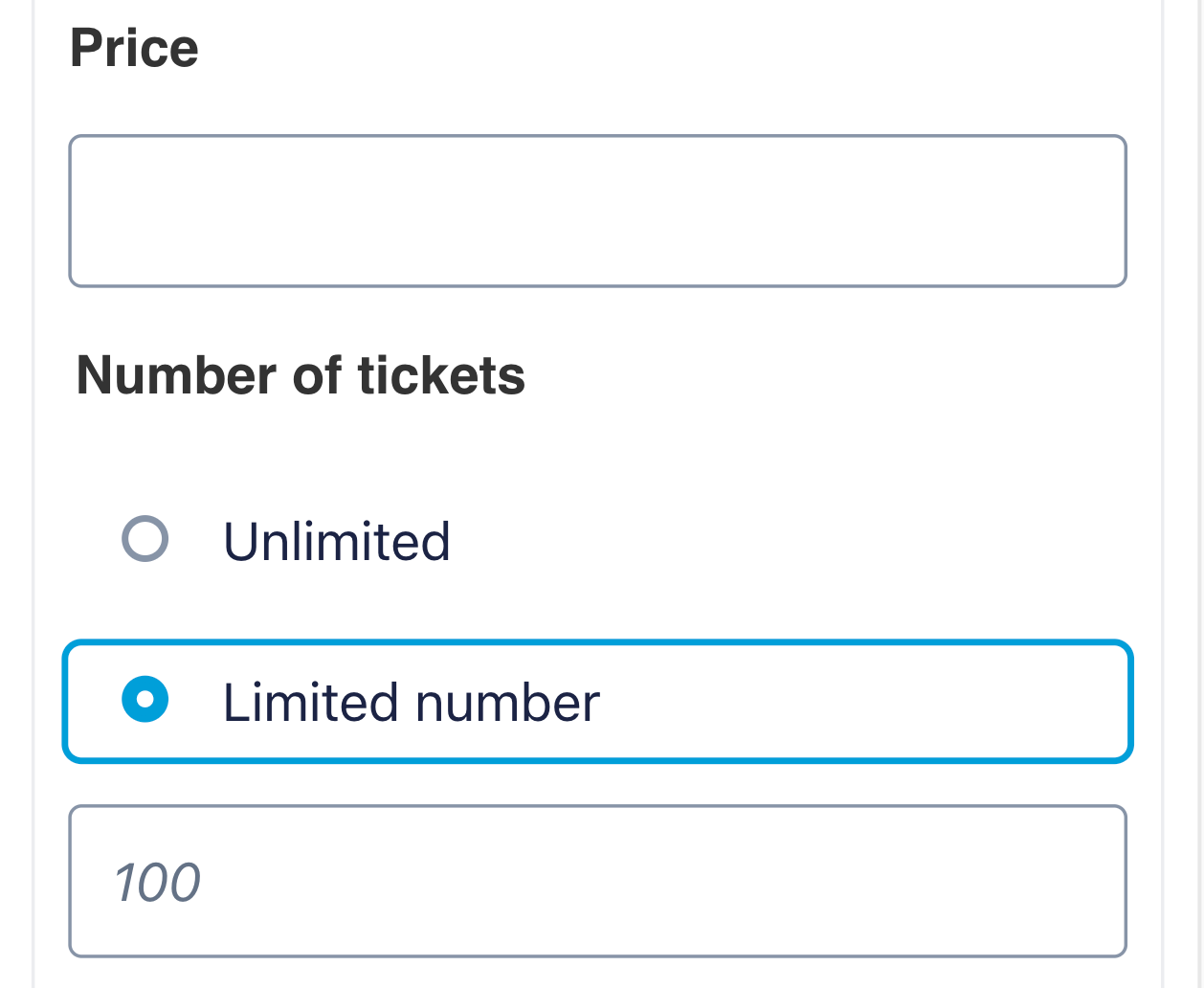The image size is (1204, 988).
Task: Switch ticket availability to Unlimited
Action: point(145,540)
